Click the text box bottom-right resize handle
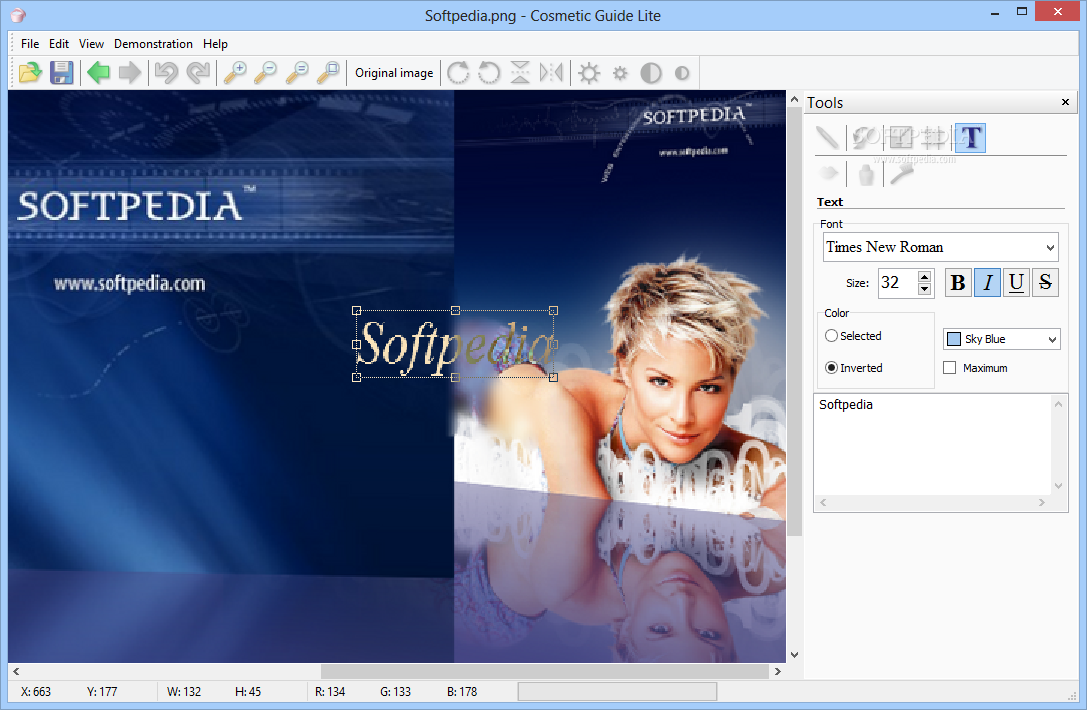Screen dimensions: 1087x710 click(553, 377)
